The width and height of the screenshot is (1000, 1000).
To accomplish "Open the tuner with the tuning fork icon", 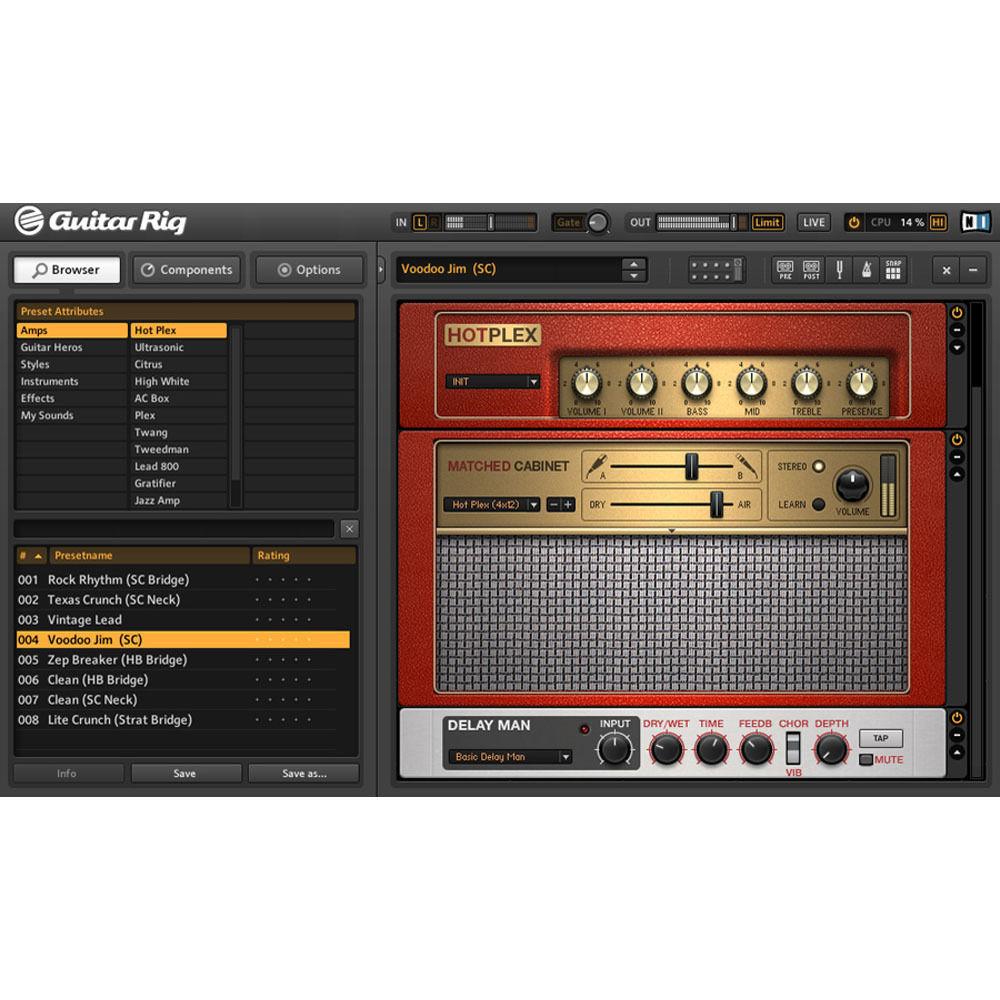I will pyautogui.click(x=840, y=269).
